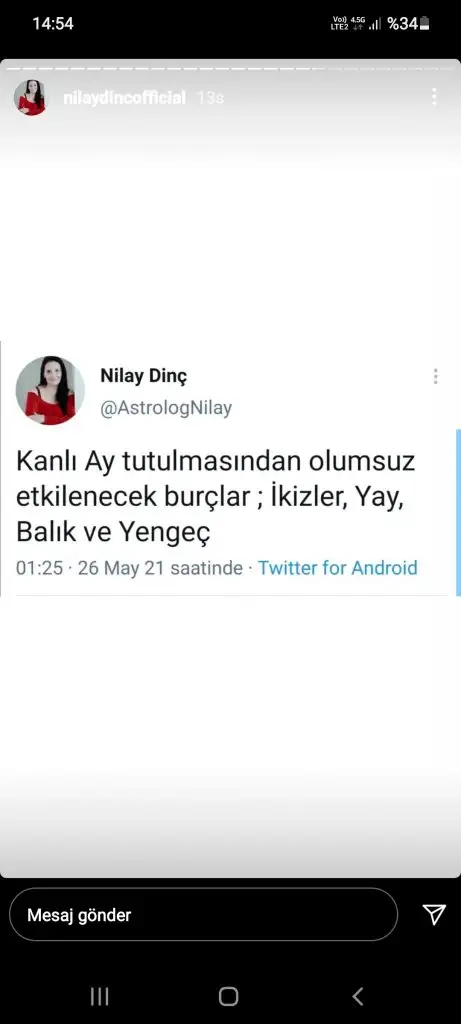Tap the 14:54 clock in status bar

(53, 24)
